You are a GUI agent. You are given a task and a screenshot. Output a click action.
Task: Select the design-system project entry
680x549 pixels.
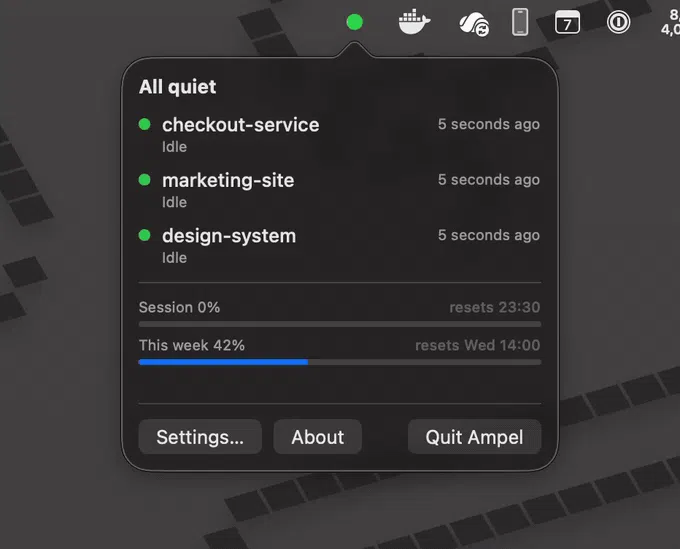[x=340, y=246]
